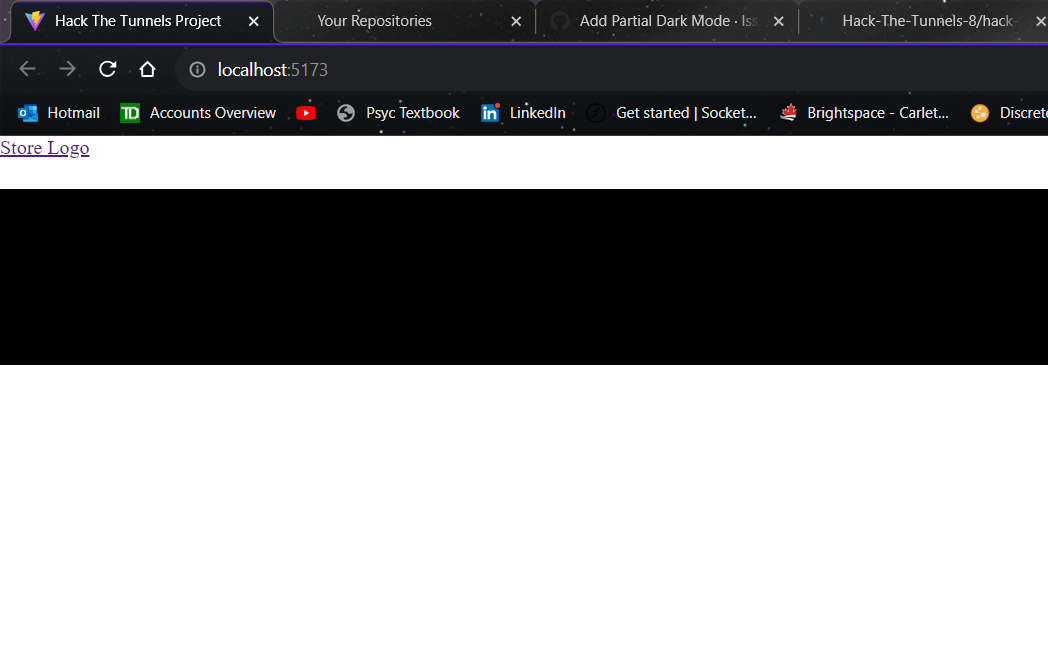Close the Add Partial Dark Mode tab
Viewport: 1048px width, 647px height.
(x=779, y=20)
